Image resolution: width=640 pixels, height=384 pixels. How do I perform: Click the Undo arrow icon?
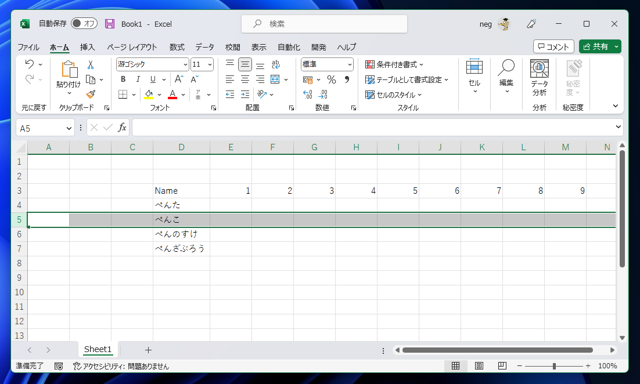pos(29,64)
